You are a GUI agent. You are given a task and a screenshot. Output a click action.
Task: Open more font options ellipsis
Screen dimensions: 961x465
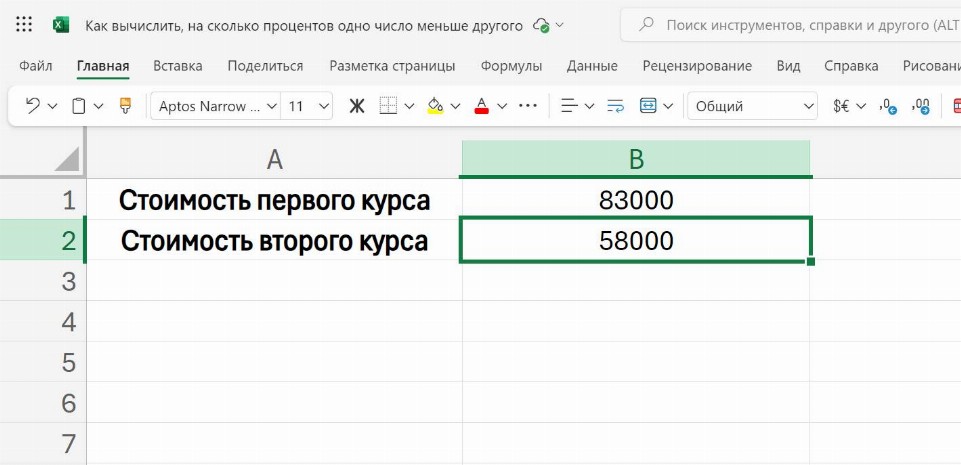click(x=528, y=105)
